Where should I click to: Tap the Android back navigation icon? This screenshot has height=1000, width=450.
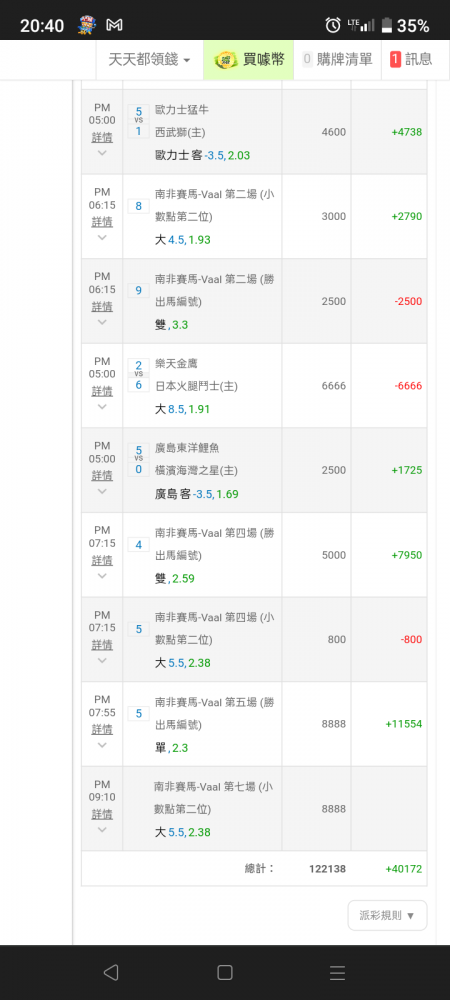[x=111, y=972]
